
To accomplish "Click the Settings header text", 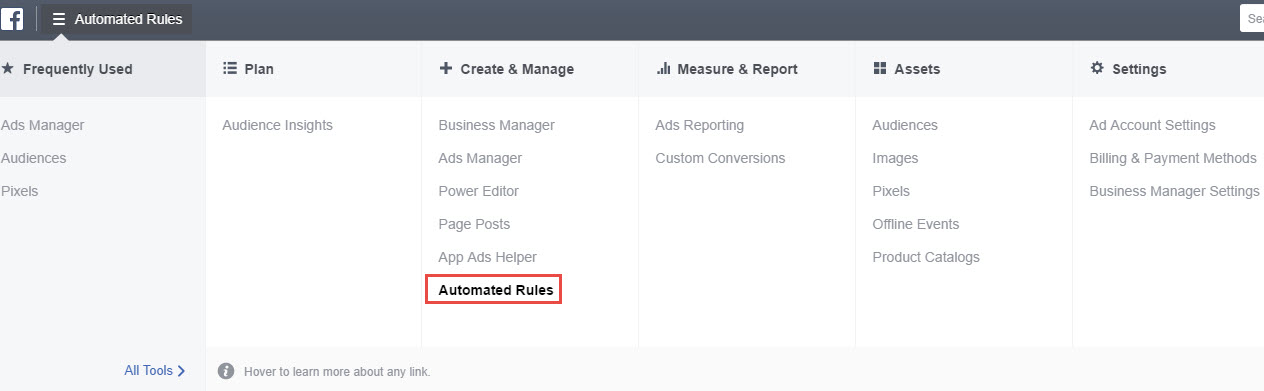I will [1139, 69].
